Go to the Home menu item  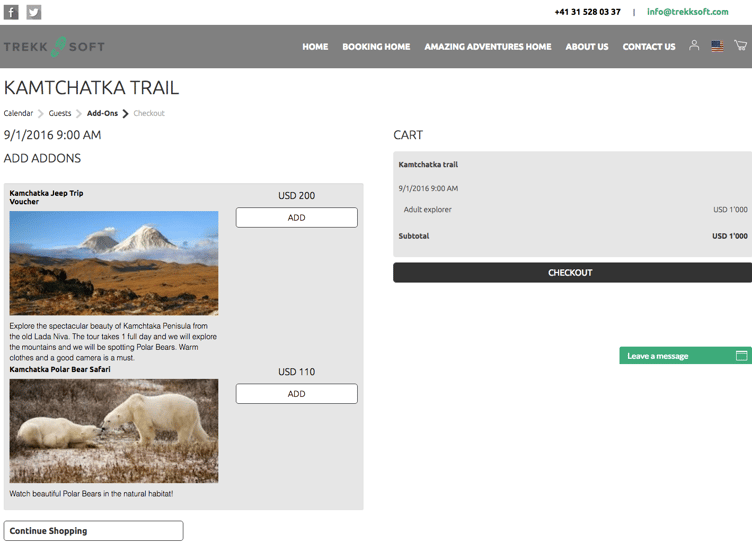coord(315,47)
